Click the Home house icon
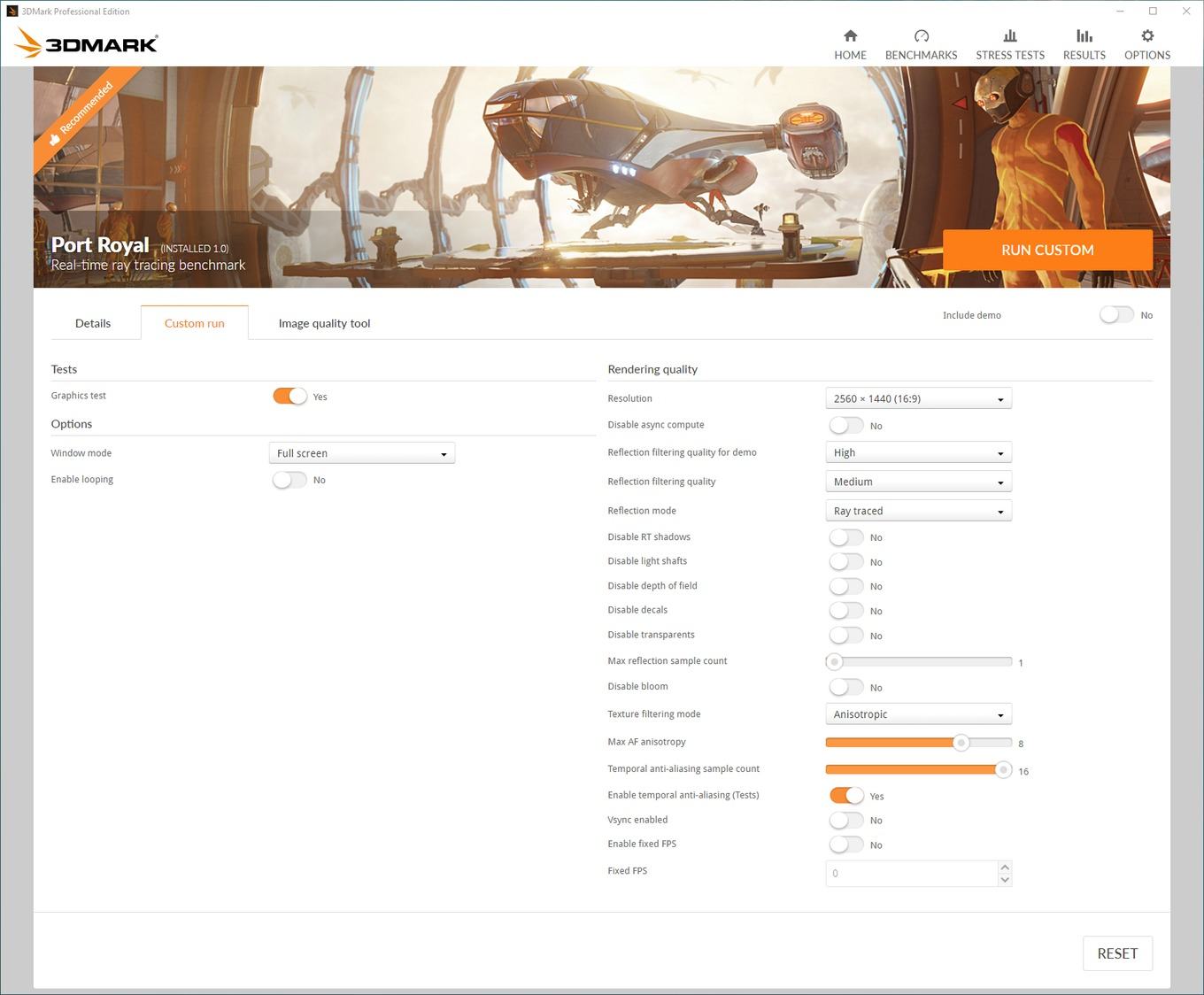 (x=850, y=35)
